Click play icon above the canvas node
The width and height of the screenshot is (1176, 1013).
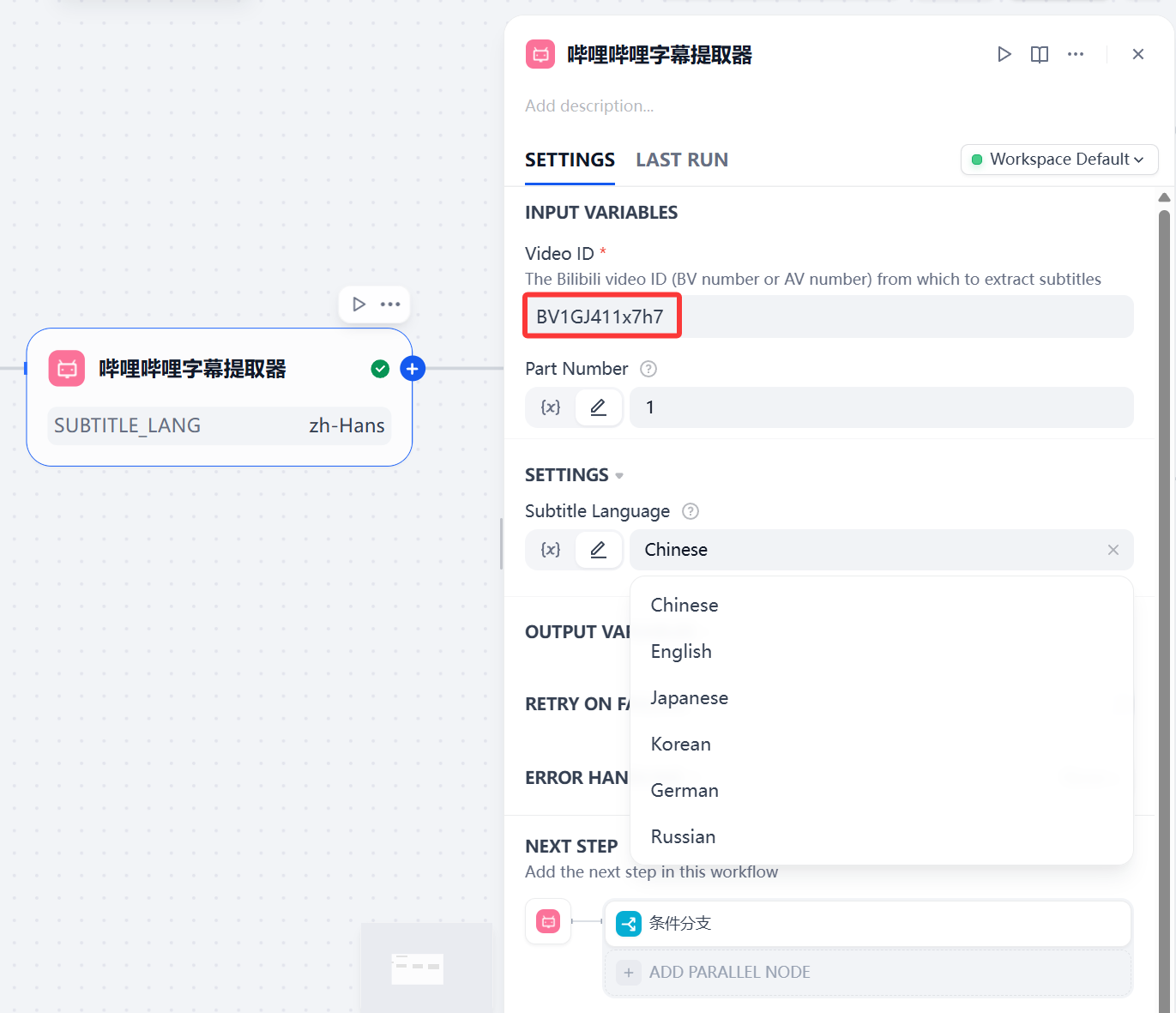359,305
